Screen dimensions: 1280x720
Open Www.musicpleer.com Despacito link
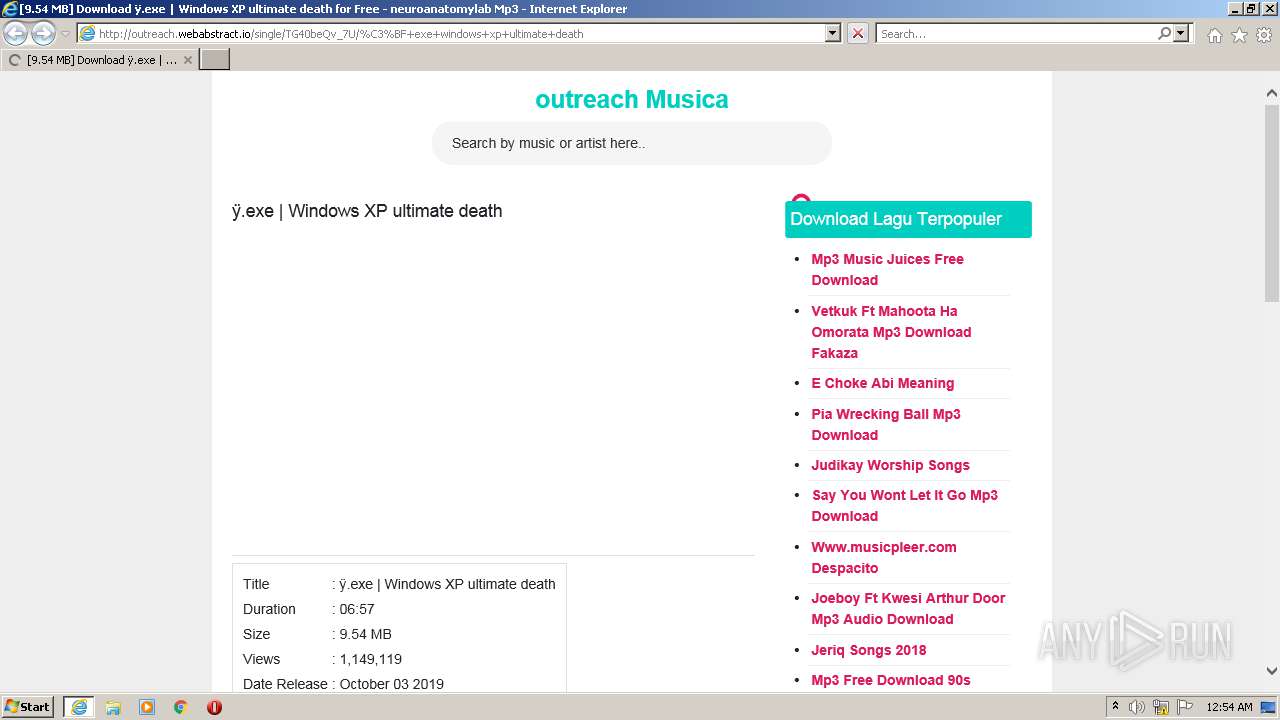click(884, 557)
